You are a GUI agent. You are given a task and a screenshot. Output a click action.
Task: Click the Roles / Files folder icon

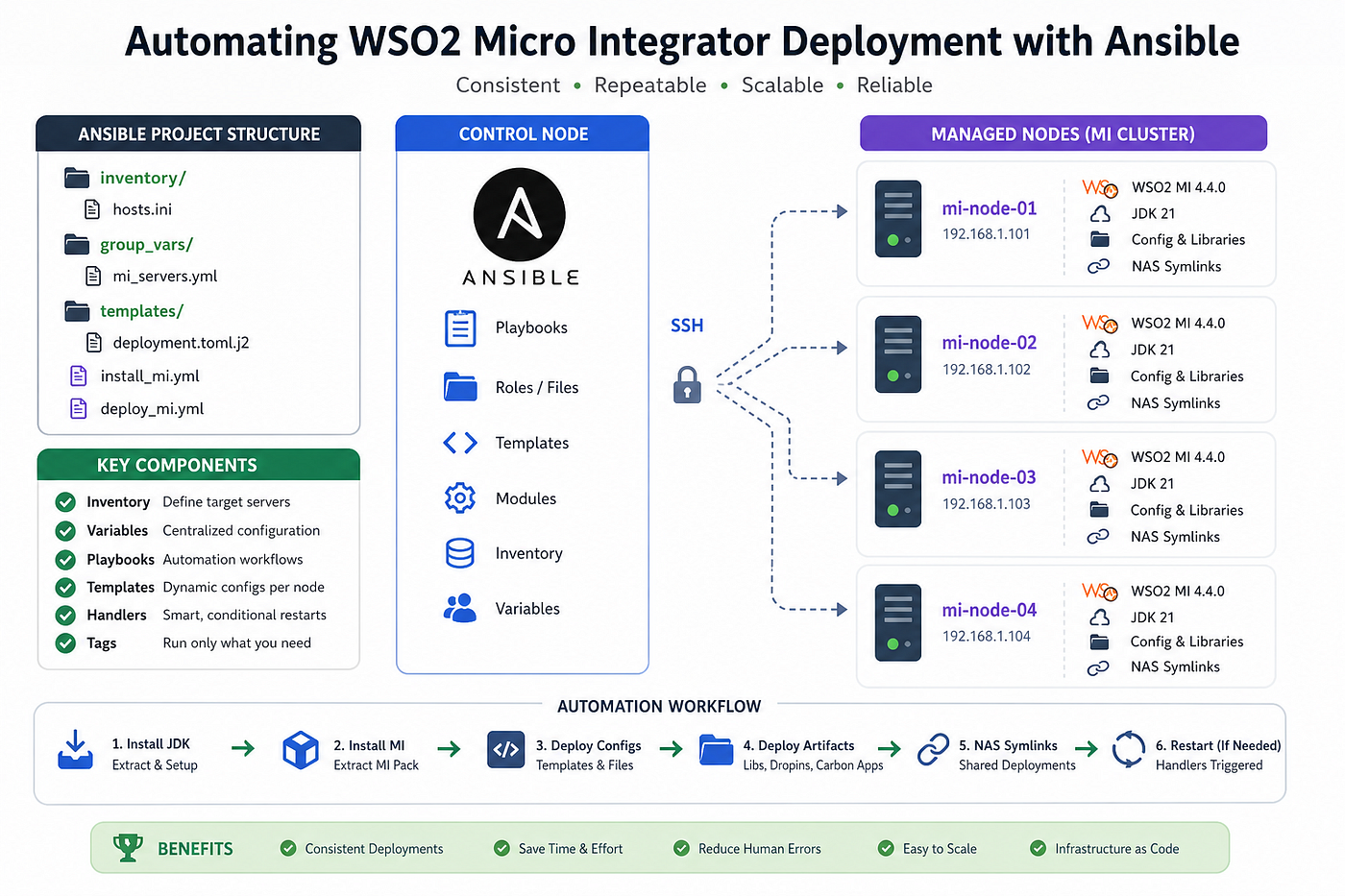coord(460,387)
